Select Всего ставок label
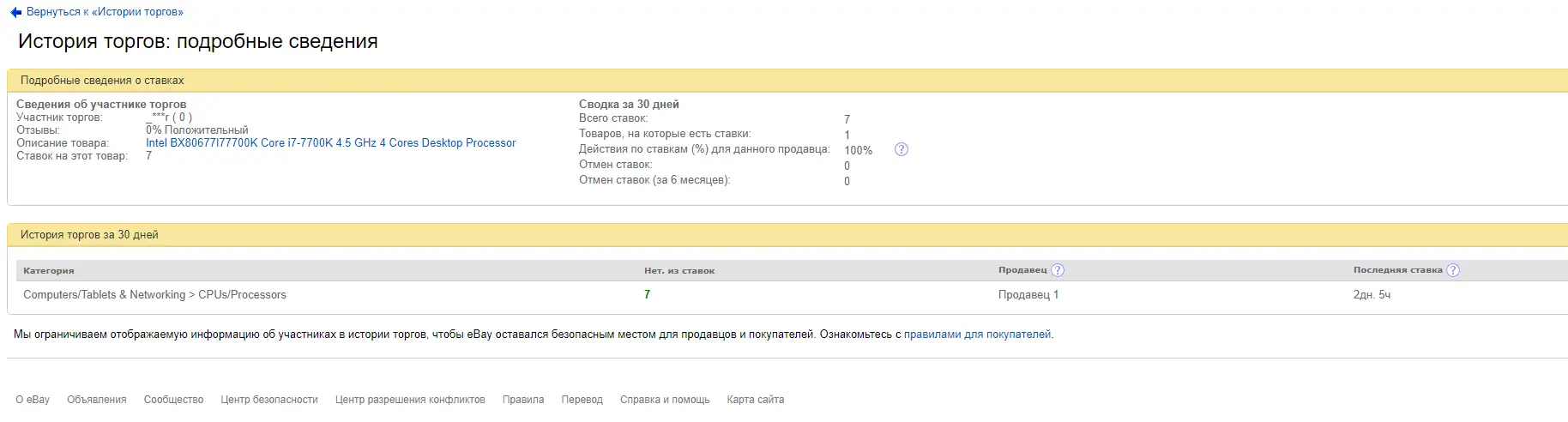The height and width of the screenshot is (422, 1568). coord(613,118)
